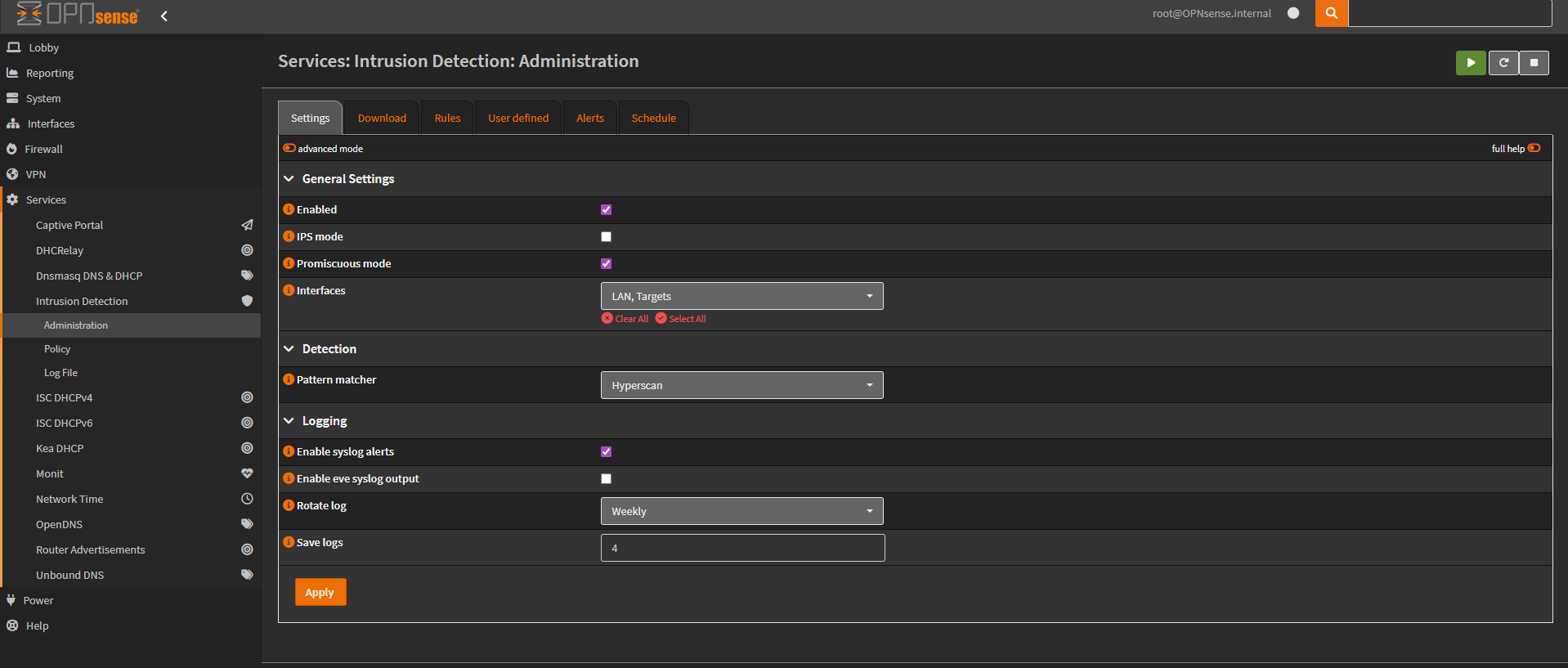Click the Network Time clock icon
The image size is (1568, 668).
click(247, 499)
